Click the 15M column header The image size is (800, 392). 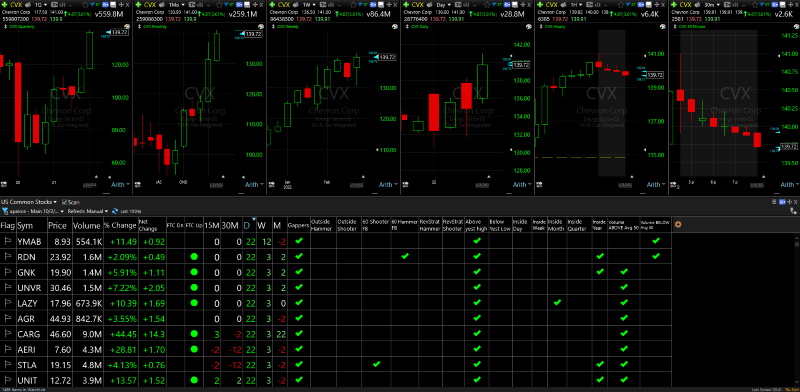(x=211, y=225)
